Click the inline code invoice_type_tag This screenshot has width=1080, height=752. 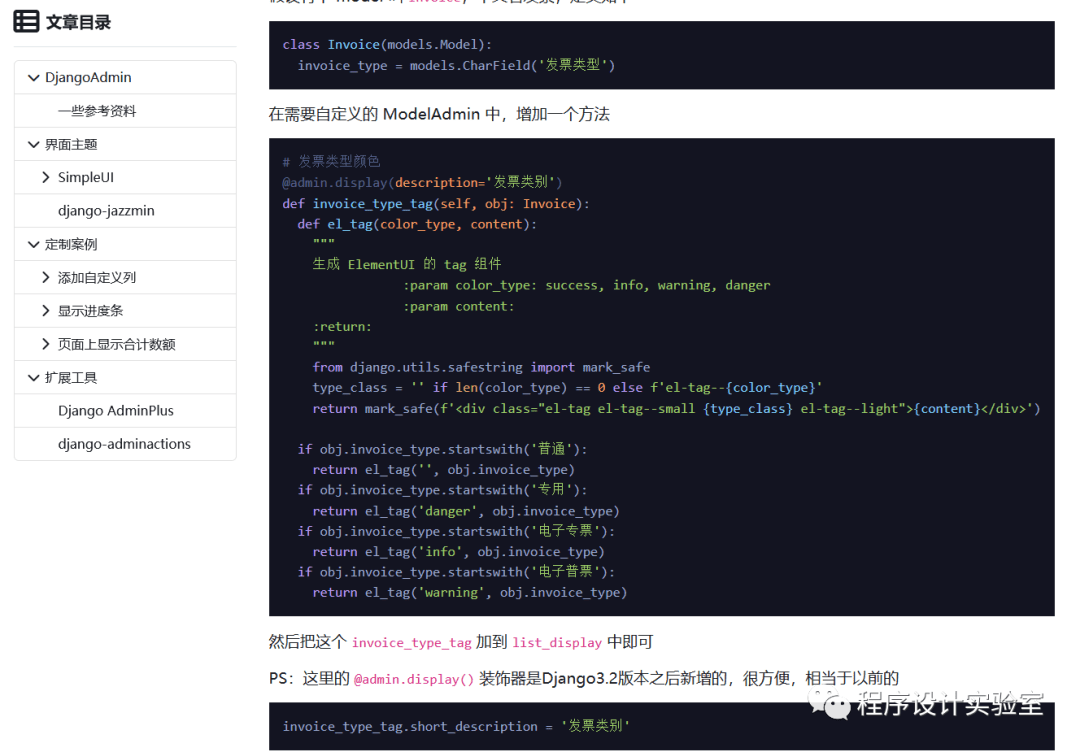pyautogui.click(x=411, y=643)
